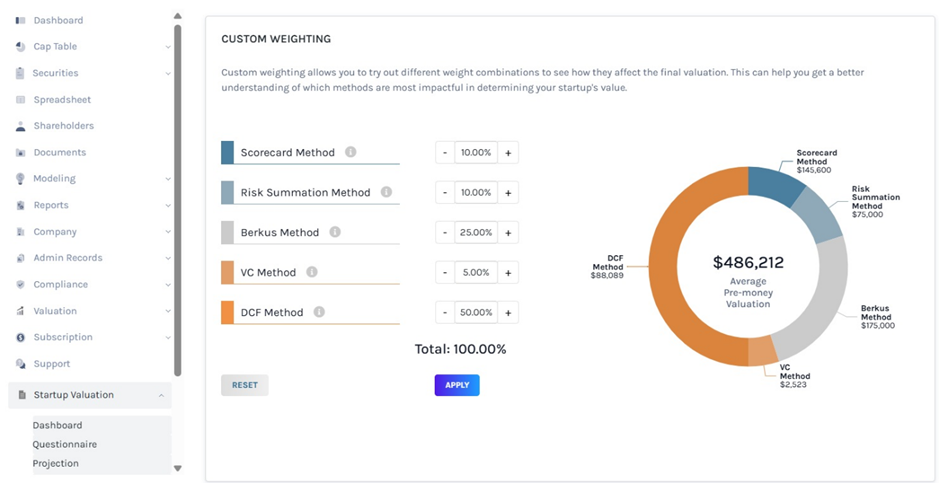Open info icon beside Scorecard Method
The width and height of the screenshot is (939, 483).
click(350, 152)
